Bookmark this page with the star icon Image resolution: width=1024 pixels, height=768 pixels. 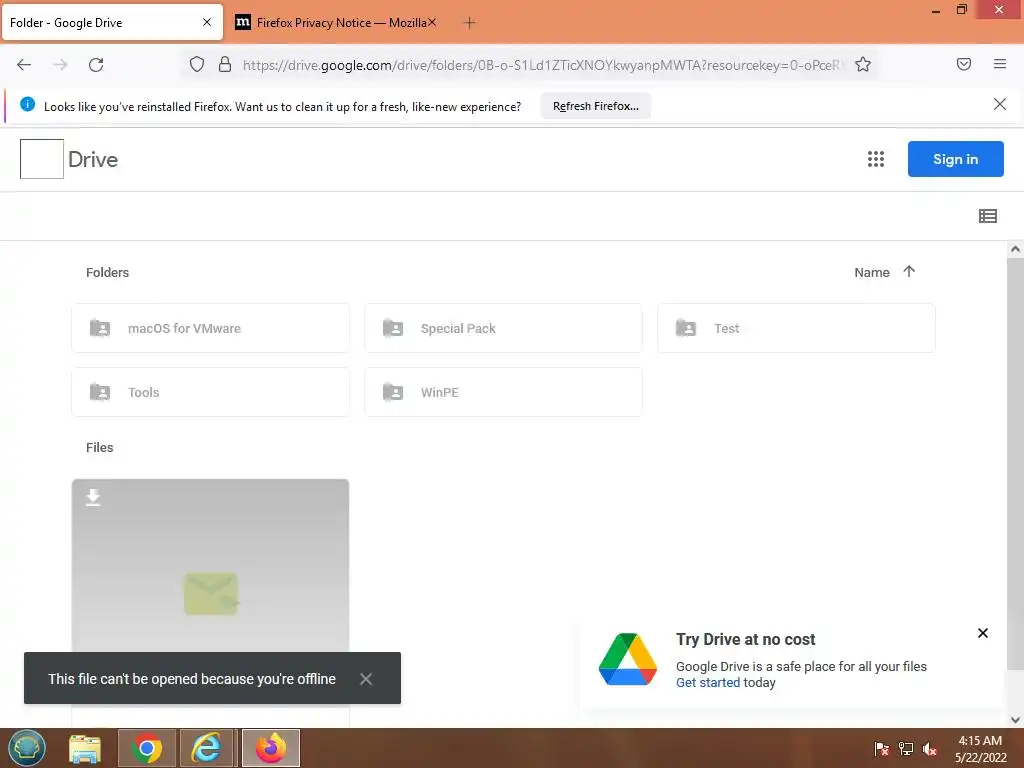point(863,64)
